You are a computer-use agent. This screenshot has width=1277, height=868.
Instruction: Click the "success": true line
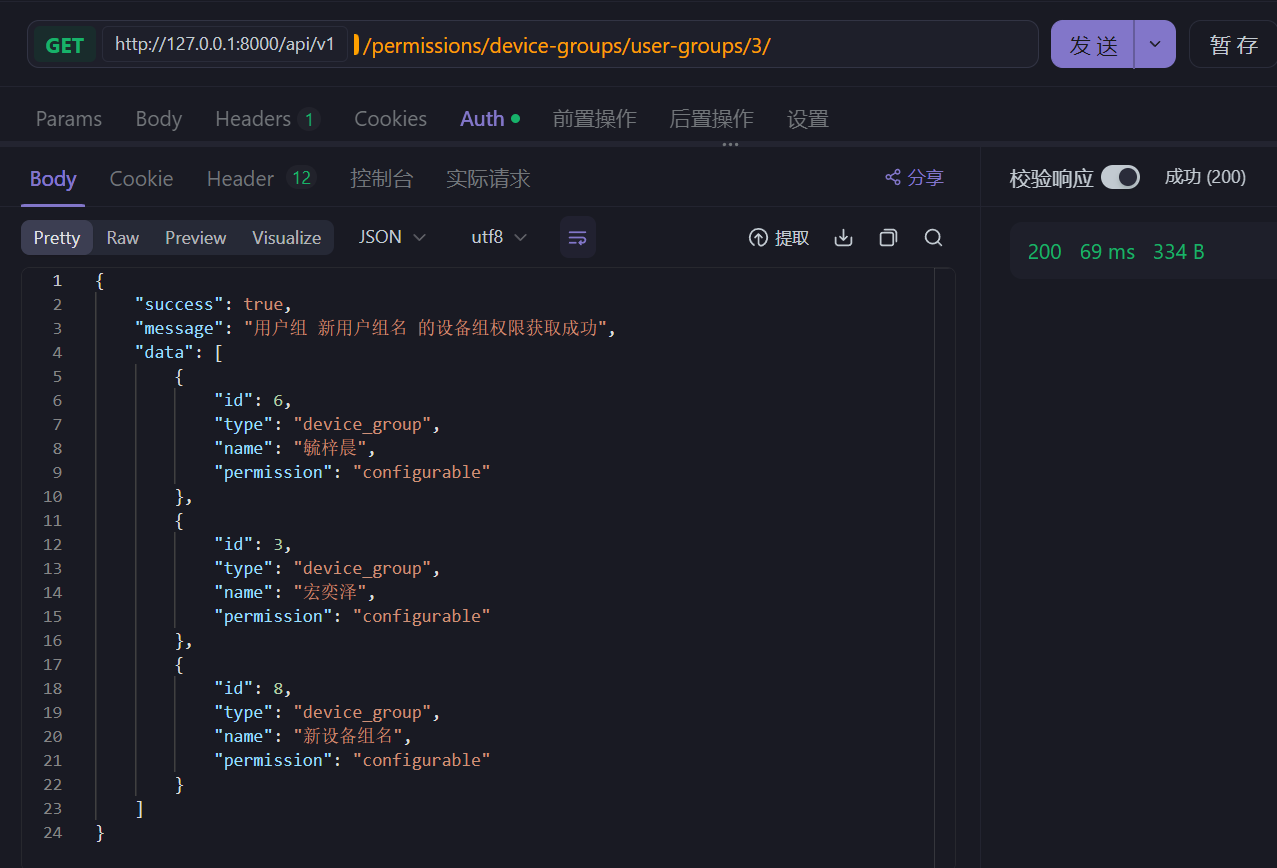(213, 304)
